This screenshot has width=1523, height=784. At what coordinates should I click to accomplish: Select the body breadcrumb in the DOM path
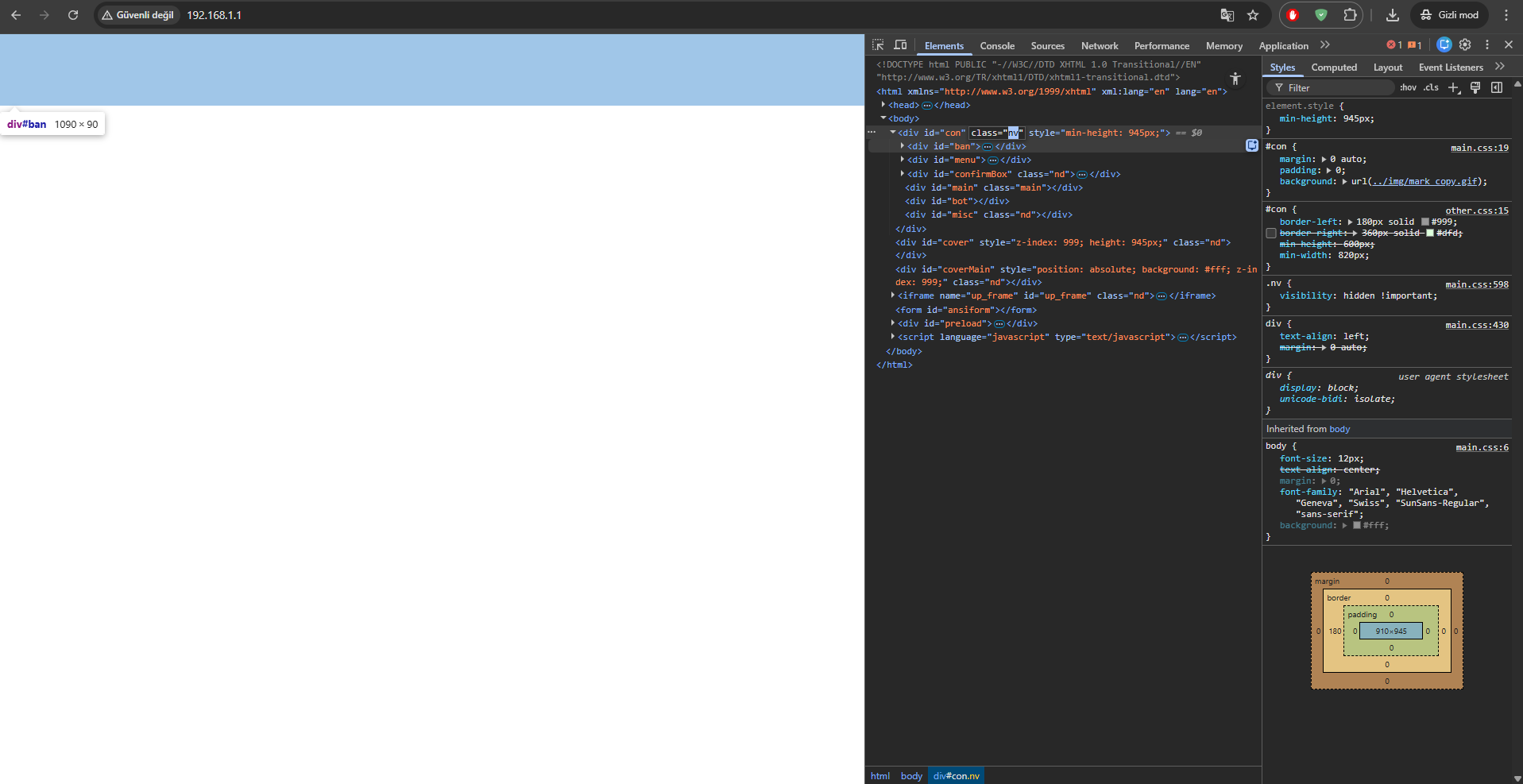point(911,776)
